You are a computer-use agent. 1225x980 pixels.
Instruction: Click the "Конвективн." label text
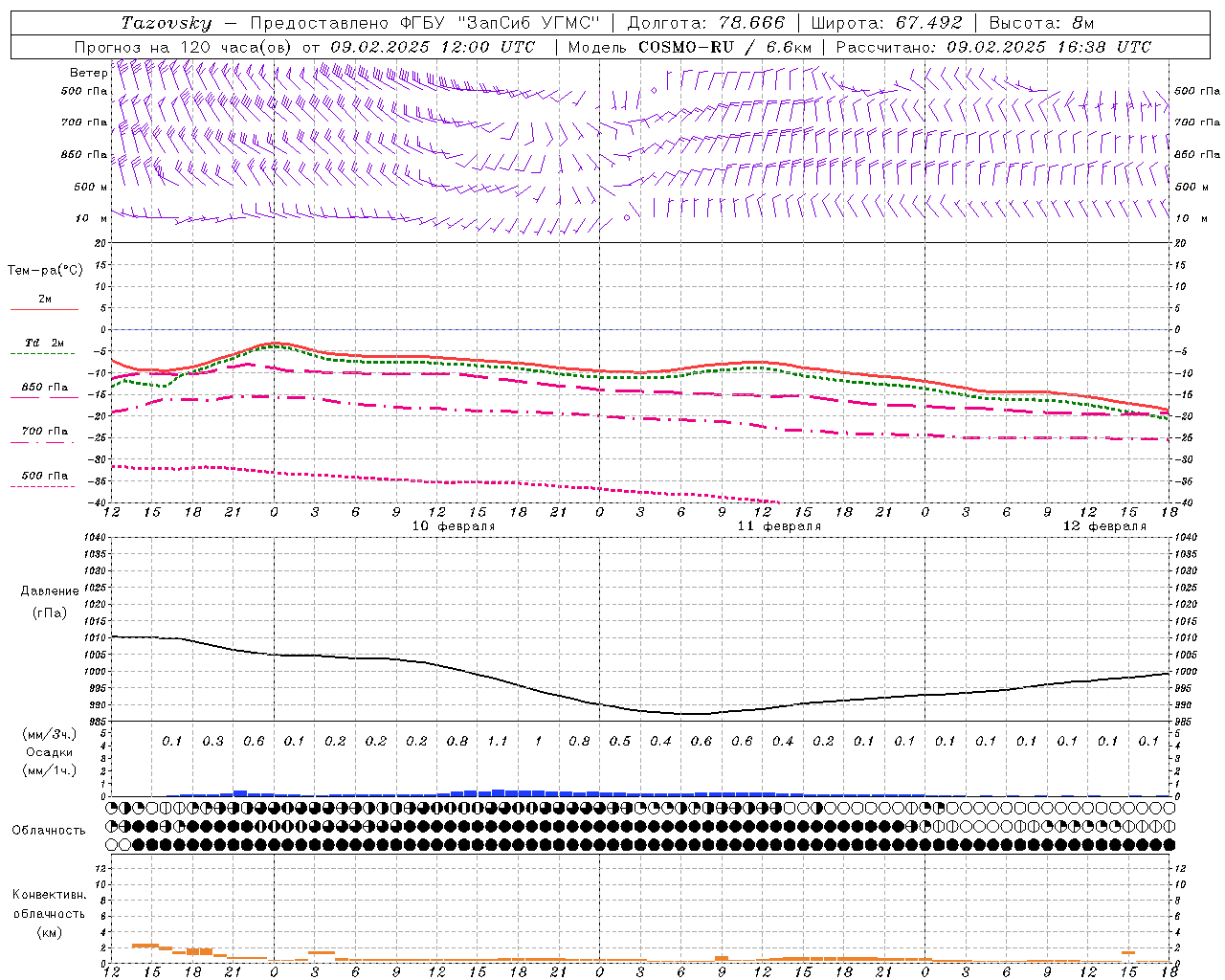[49, 895]
